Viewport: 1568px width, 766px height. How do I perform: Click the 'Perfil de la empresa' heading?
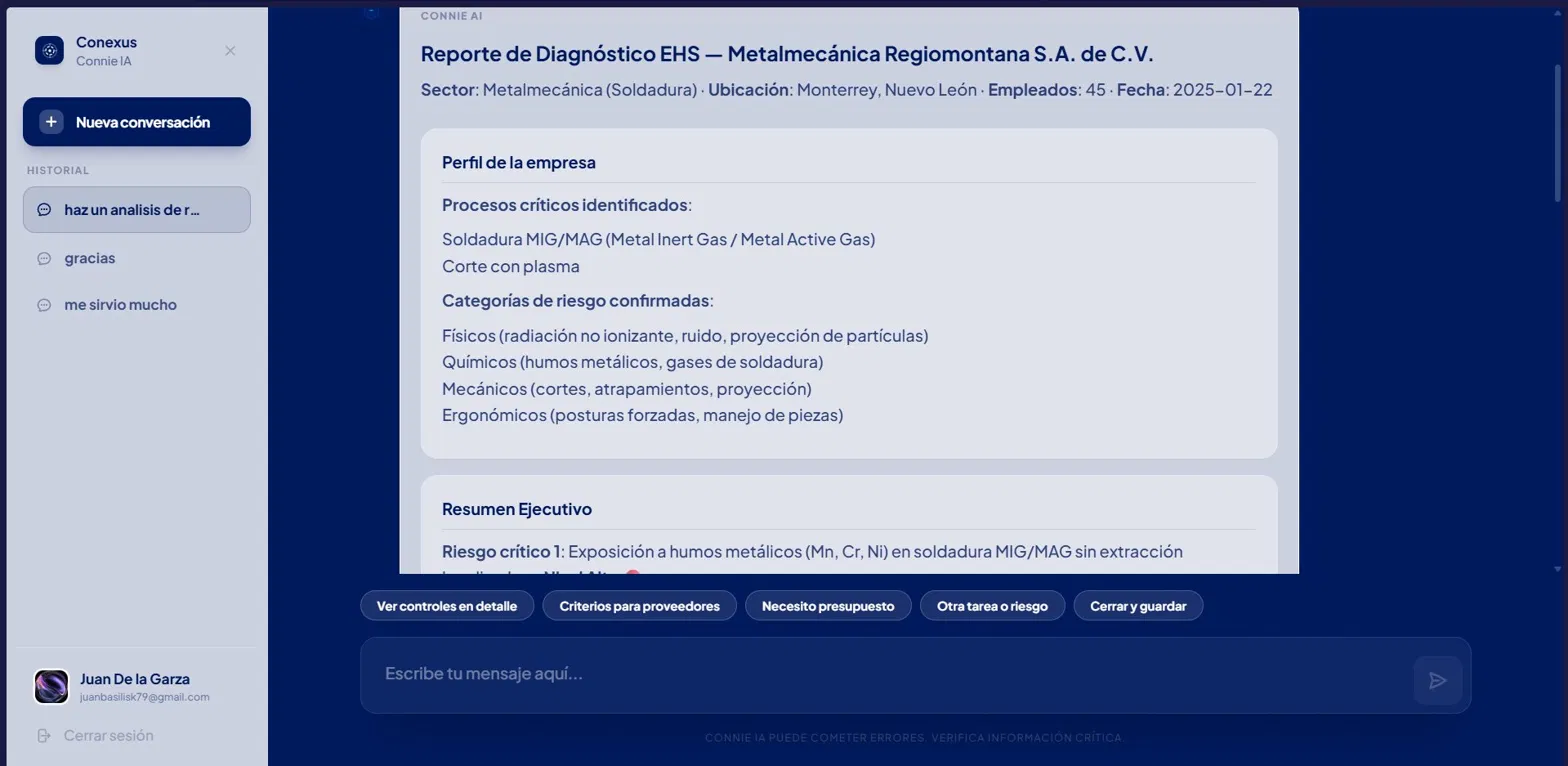(519, 162)
